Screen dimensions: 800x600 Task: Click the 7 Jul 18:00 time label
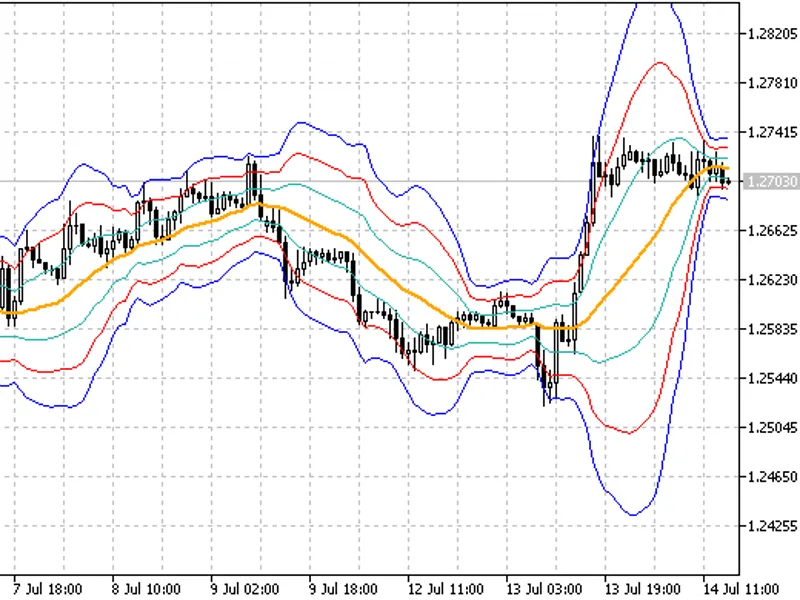(47, 589)
